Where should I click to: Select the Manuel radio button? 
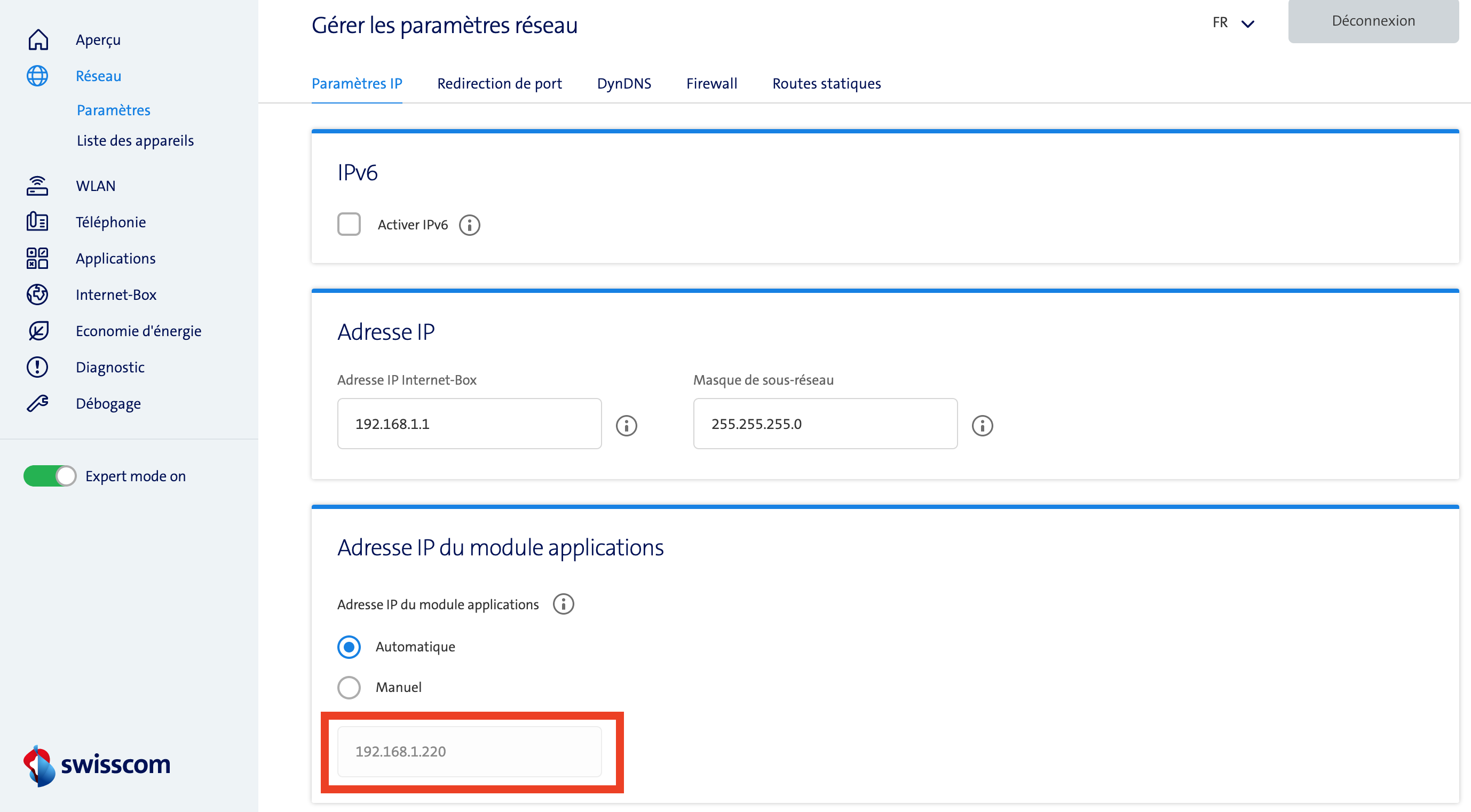point(349,688)
